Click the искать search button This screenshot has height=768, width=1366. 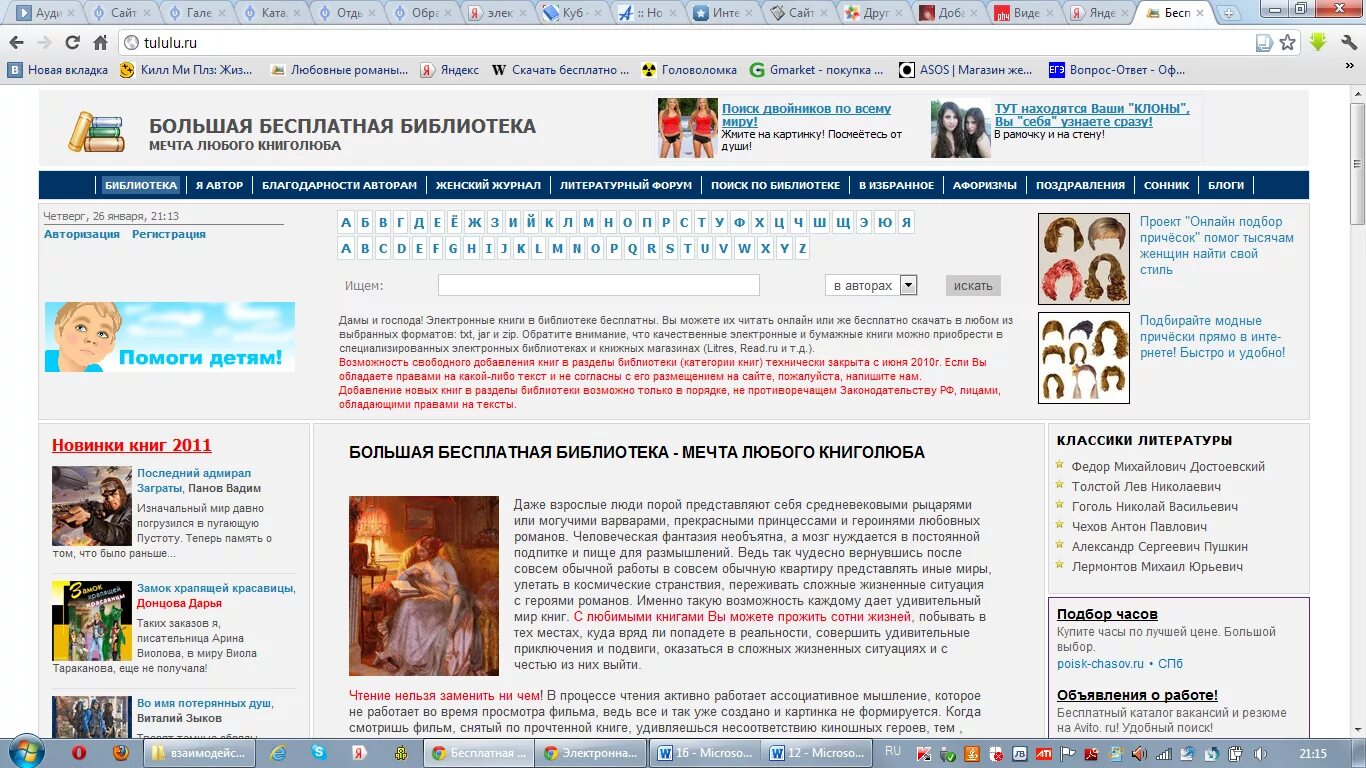[973, 285]
